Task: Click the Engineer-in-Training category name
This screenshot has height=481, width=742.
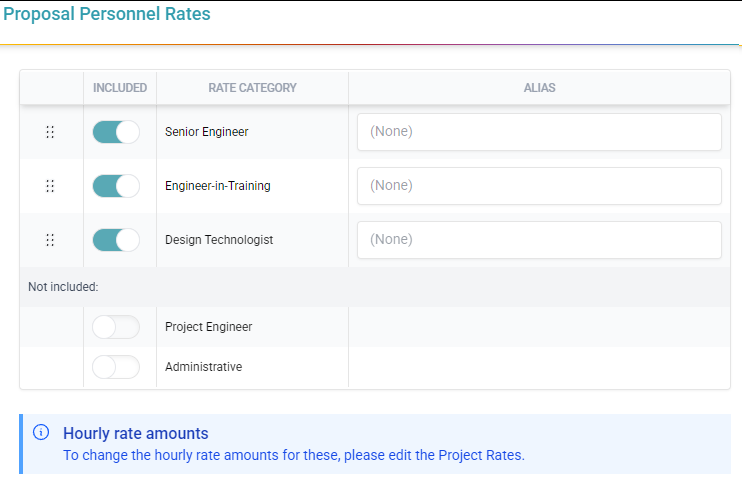Action: pos(217,186)
